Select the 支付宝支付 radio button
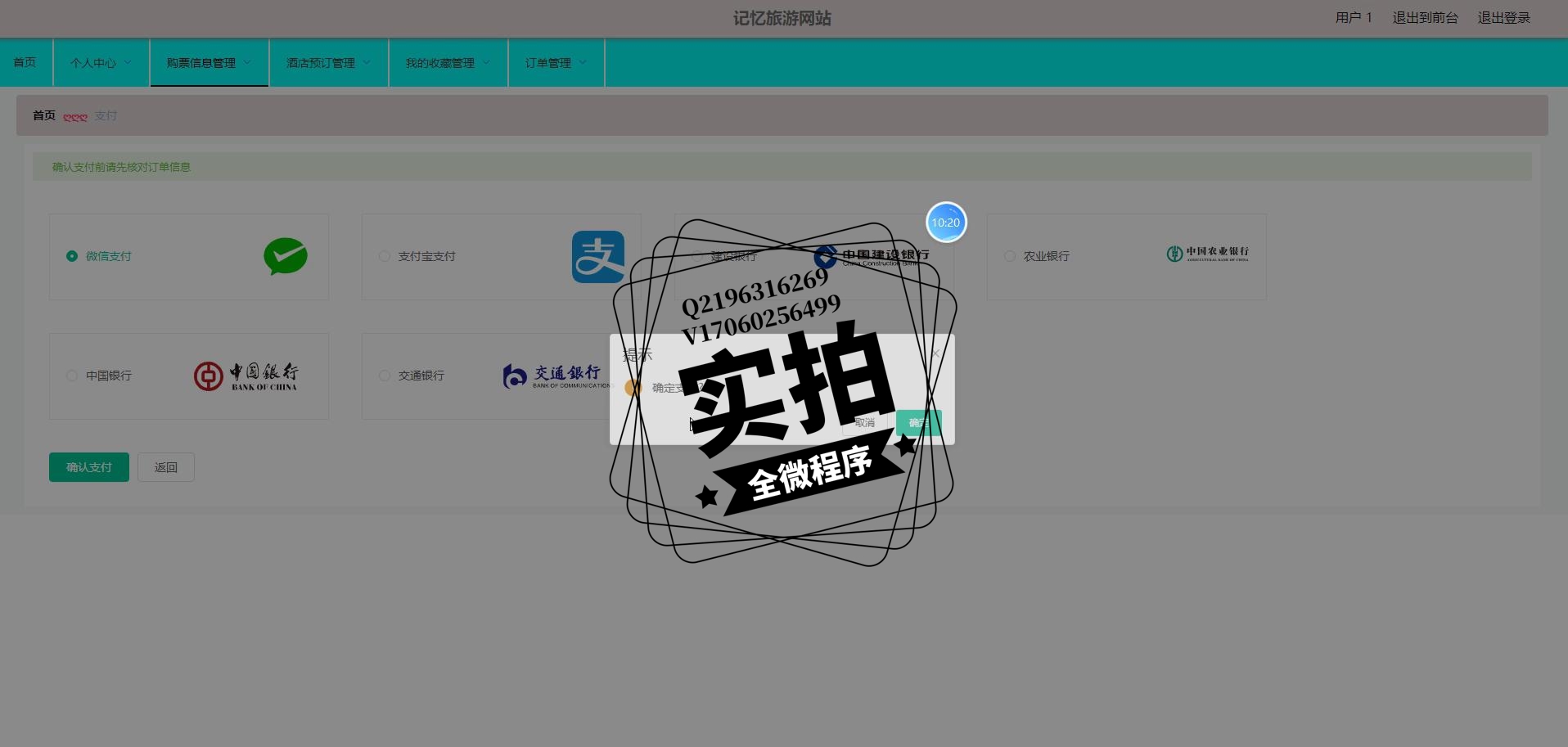This screenshot has height=747, width=1568. (x=385, y=256)
